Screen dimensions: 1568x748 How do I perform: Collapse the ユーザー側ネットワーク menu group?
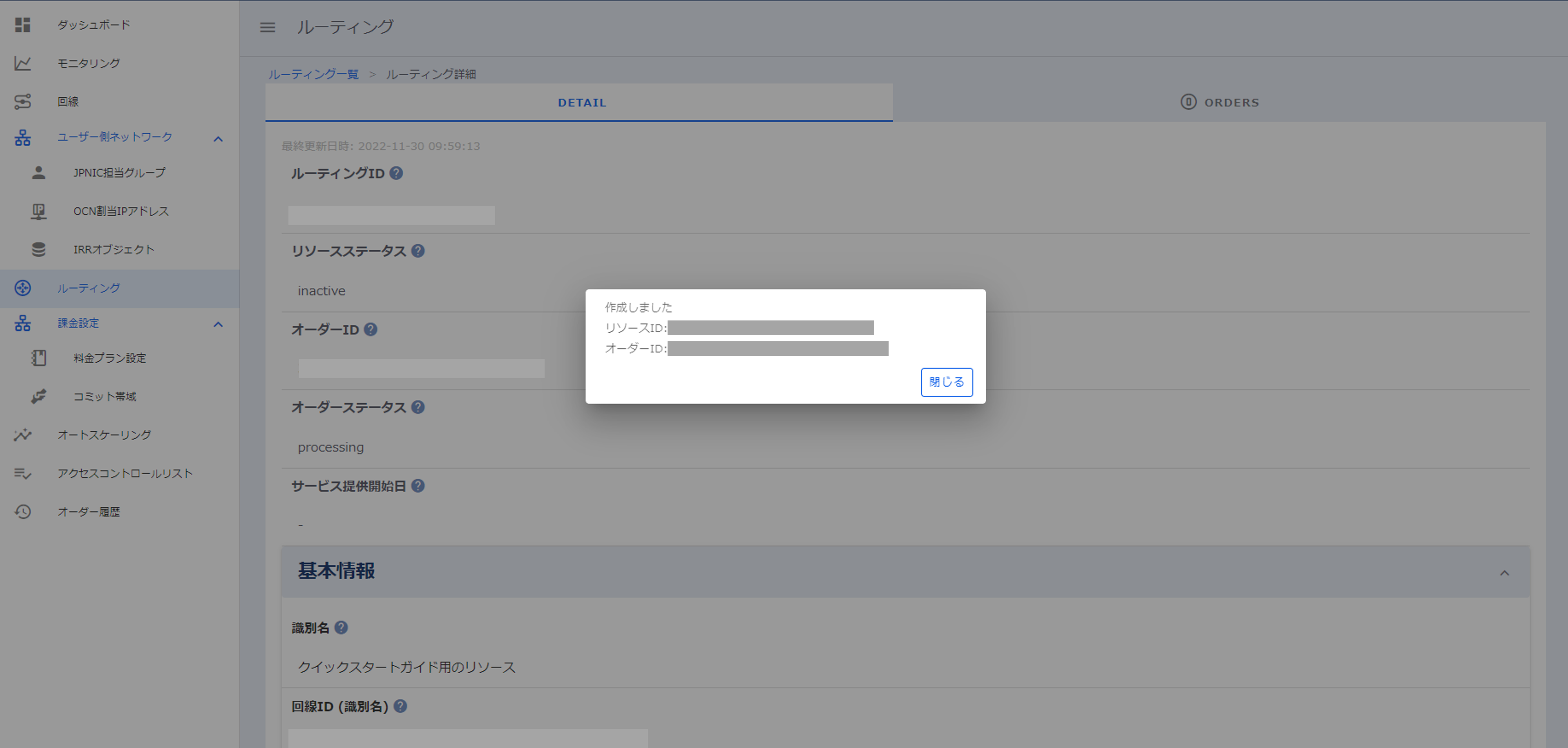coord(218,139)
